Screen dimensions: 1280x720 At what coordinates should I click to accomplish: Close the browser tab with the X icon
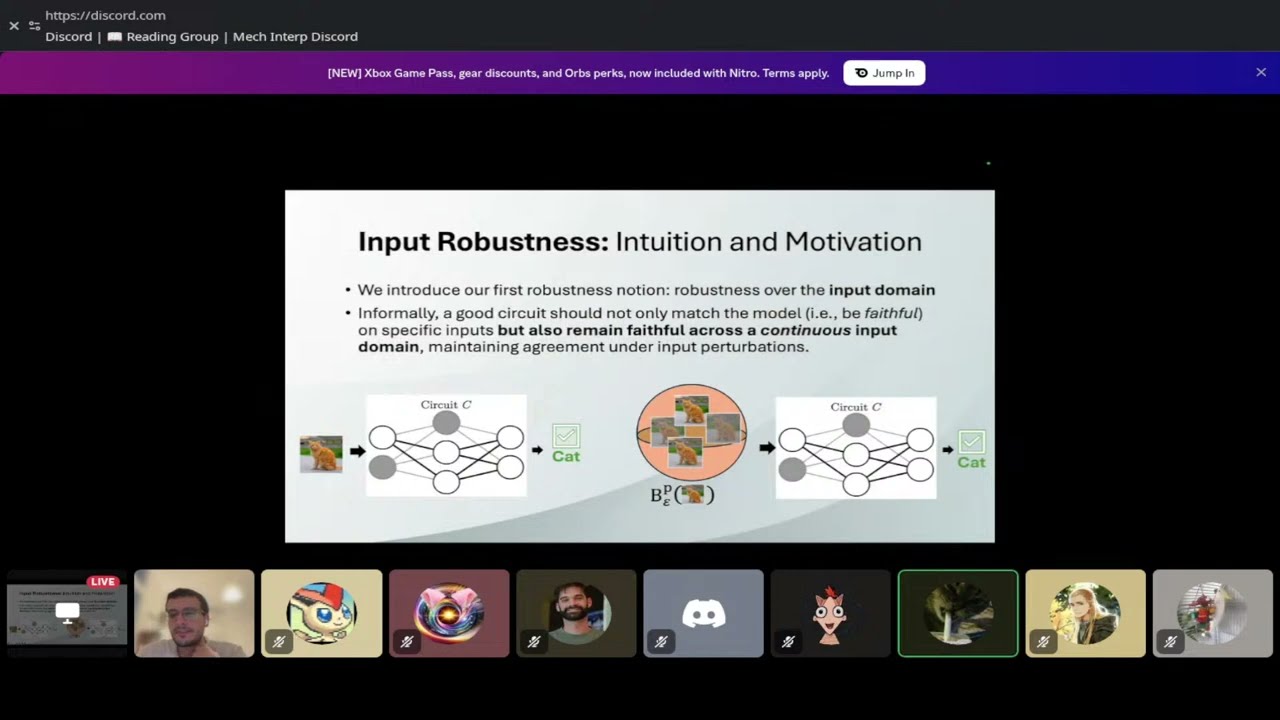click(14, 26)
